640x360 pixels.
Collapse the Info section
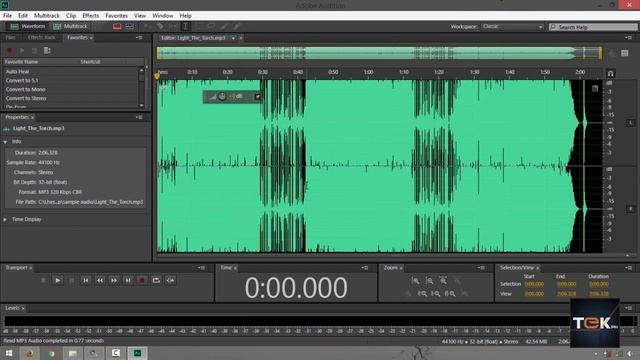click(x=5, y=142)
